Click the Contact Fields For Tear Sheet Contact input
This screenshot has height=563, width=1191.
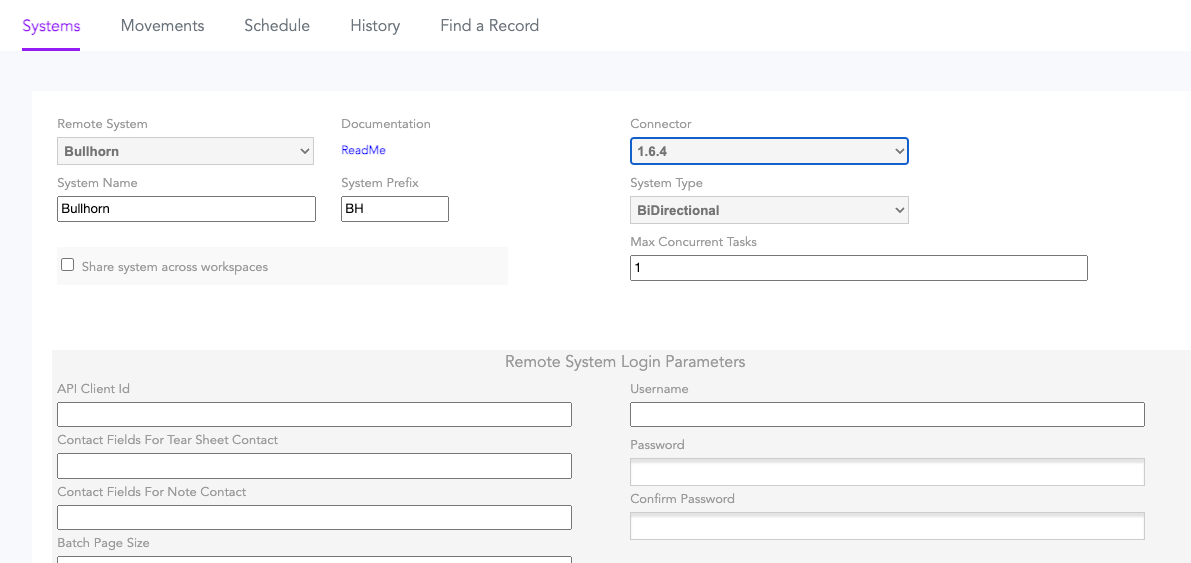[x=314, y=467]
